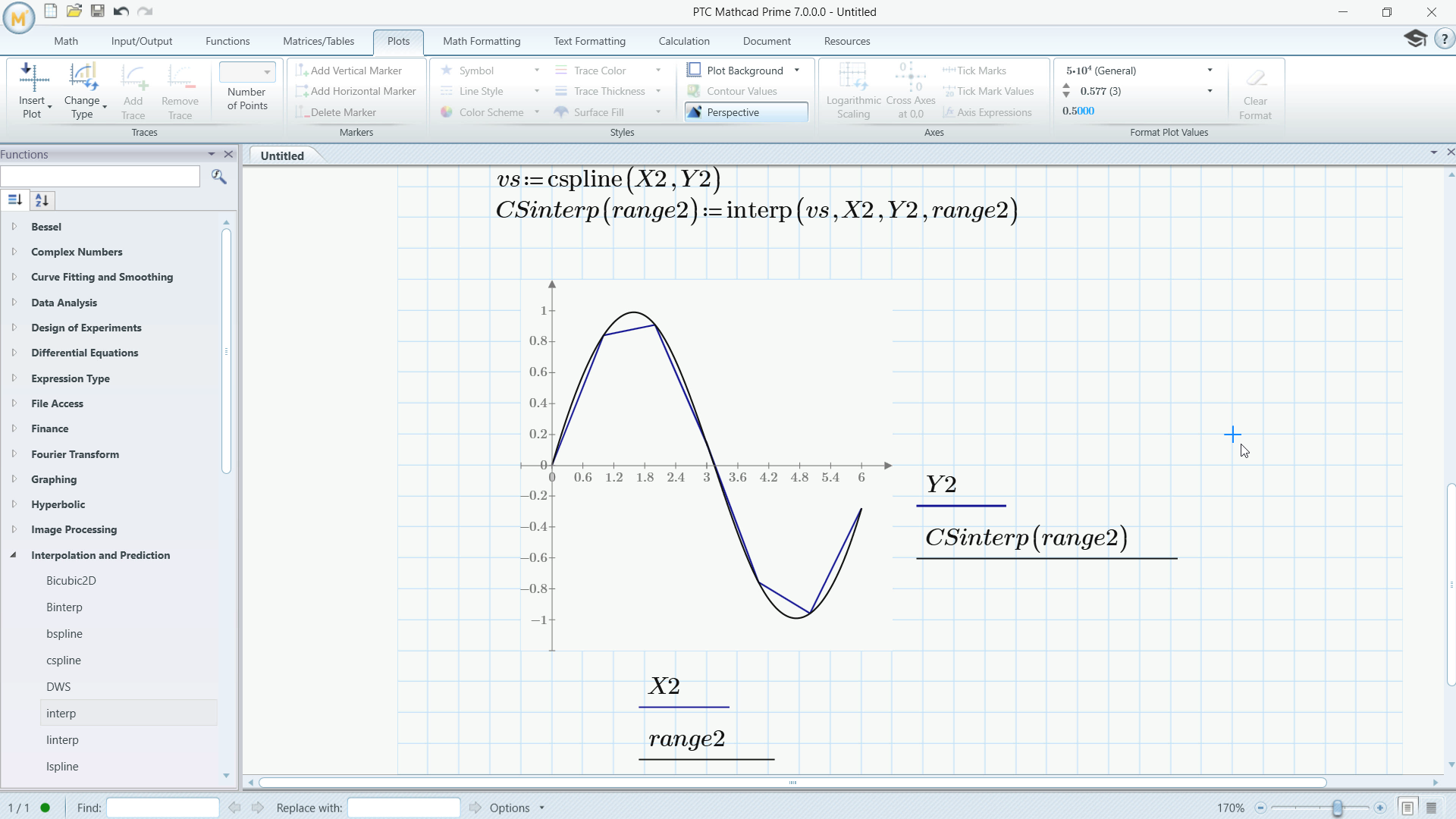Image resolution: width=1456 pixels, height=819 pixels.
Task: Toggle the Perspective plot option
Action: click(746, 112)
